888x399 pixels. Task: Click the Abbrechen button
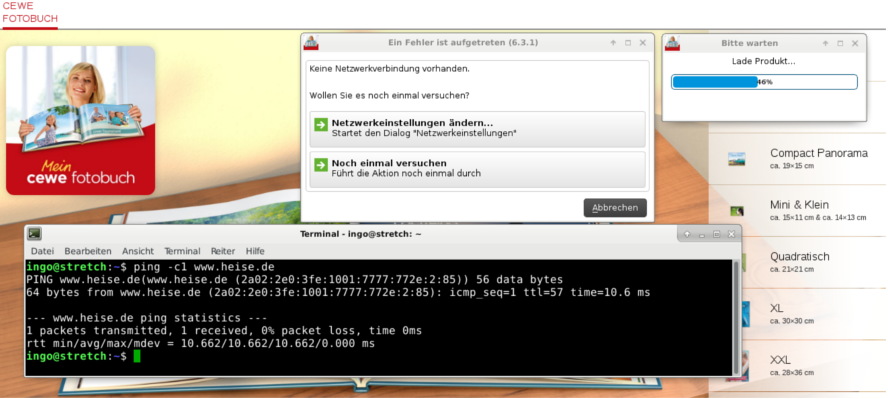[x=615, y=208]
